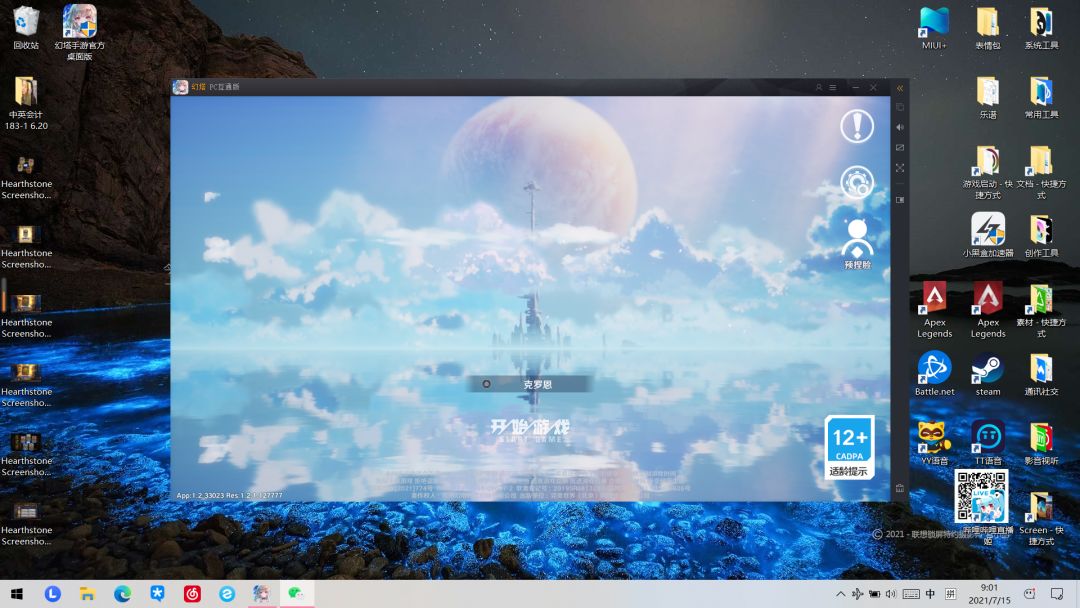Select the 素材 shortcut folder on desktop
The image size is (1080, 608).
click(1041, 310)
